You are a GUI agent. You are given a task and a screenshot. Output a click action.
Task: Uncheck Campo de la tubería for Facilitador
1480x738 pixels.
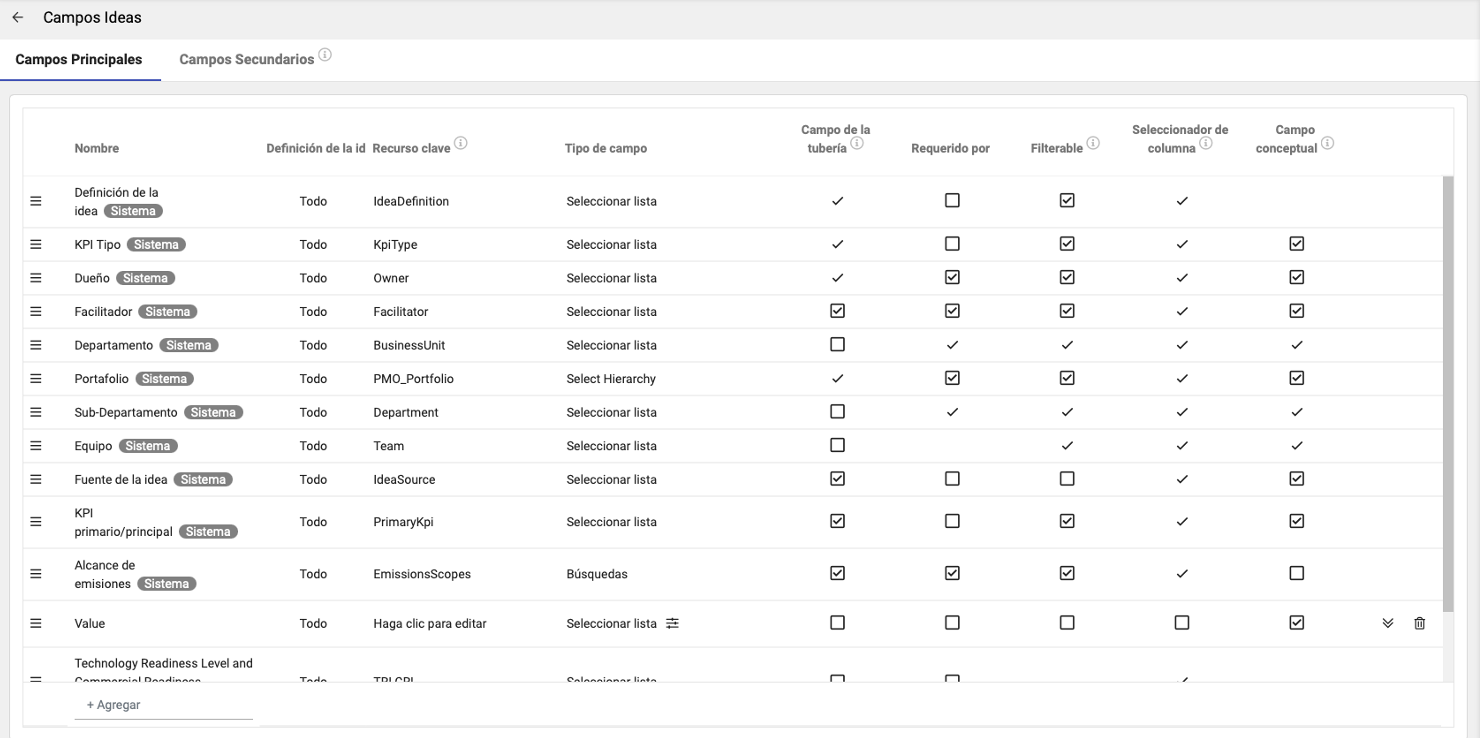[838, 311]
